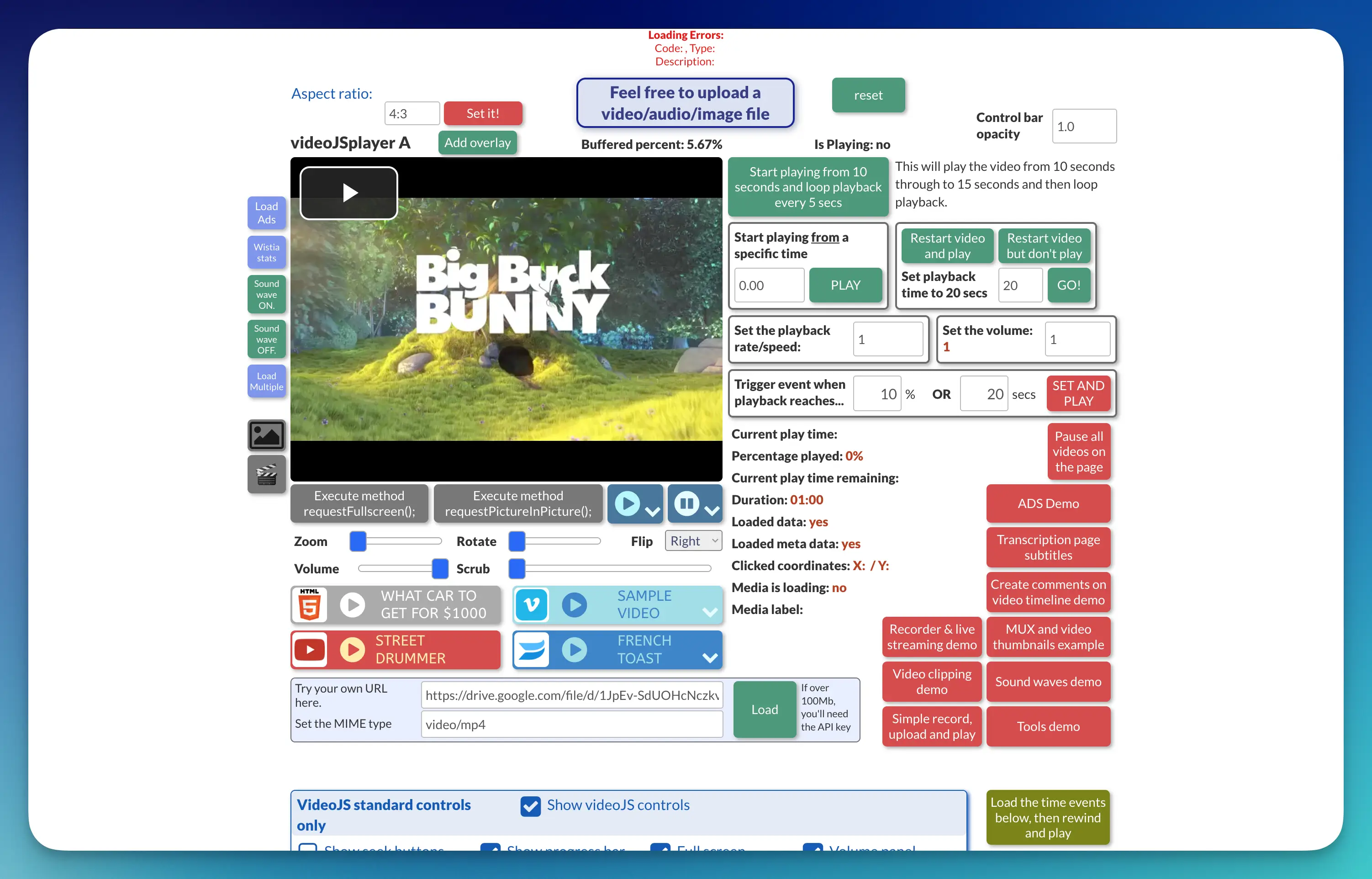This screenshot has width=1372, height=879.
Task: Click the custom URL input field
Action: pos(572,694)
